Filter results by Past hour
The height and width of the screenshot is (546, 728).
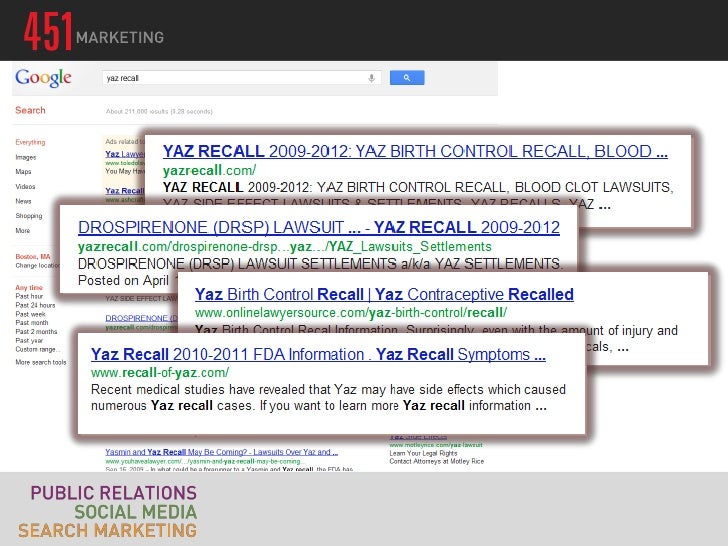29,296
